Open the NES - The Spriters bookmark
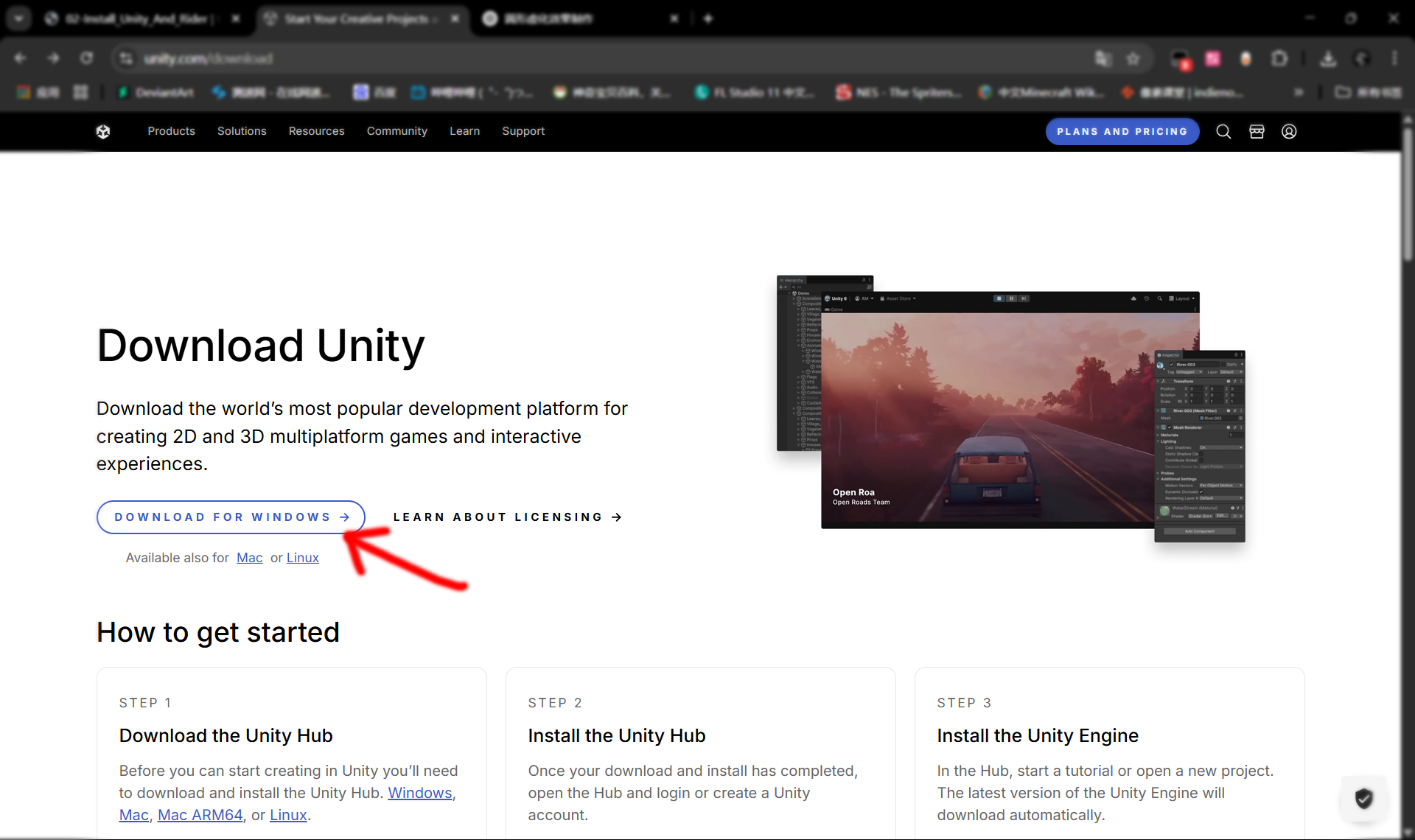Viewport: 1415px width, 840px height. click(x=899, y=92)
